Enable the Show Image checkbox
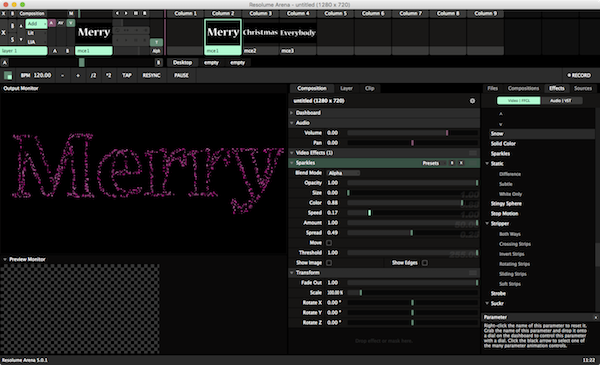This screenshot has height=365, width=600. (x=329, y=263)
